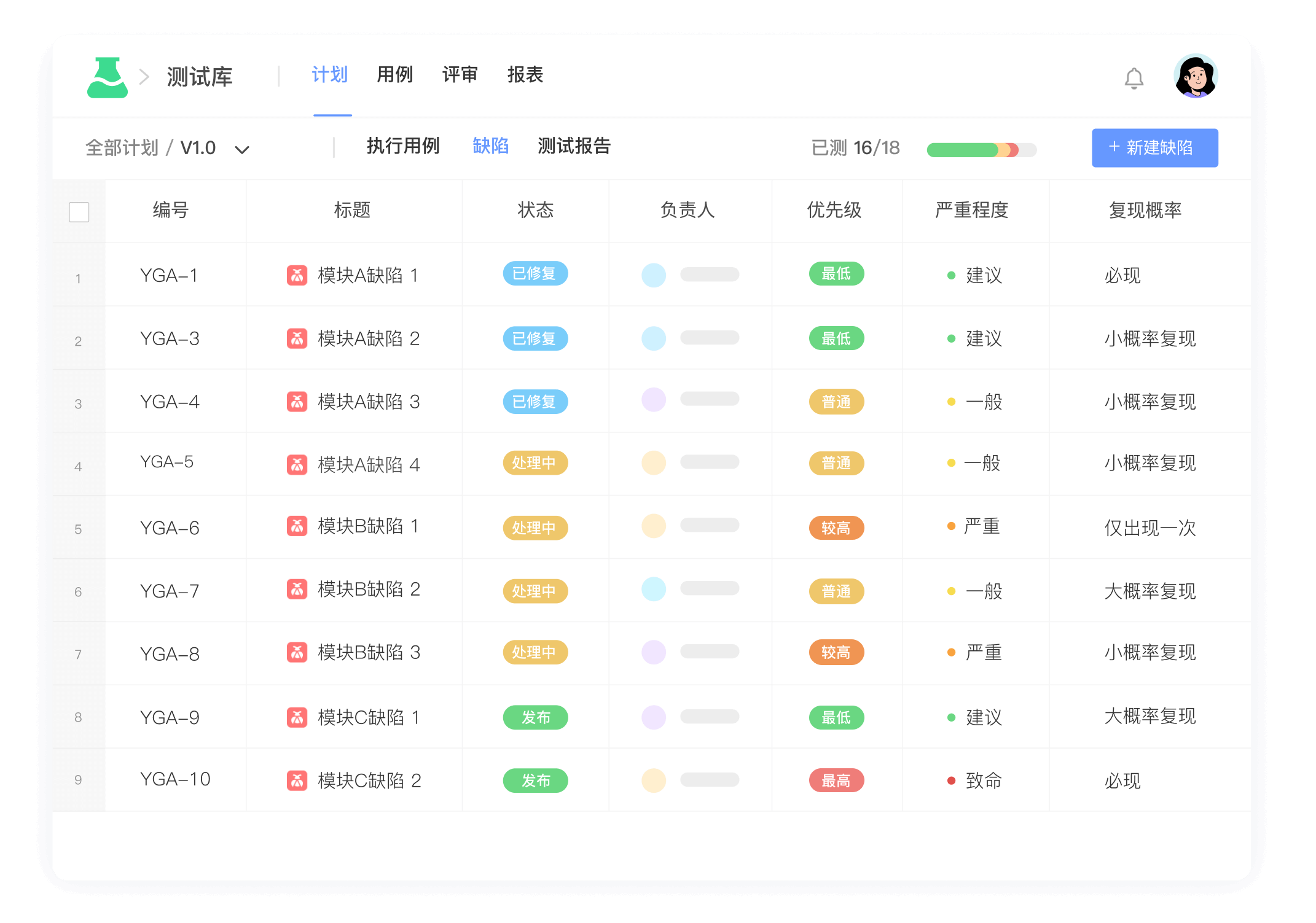Click the bug icon next to 模块B缺陷 2

[297, 590]
